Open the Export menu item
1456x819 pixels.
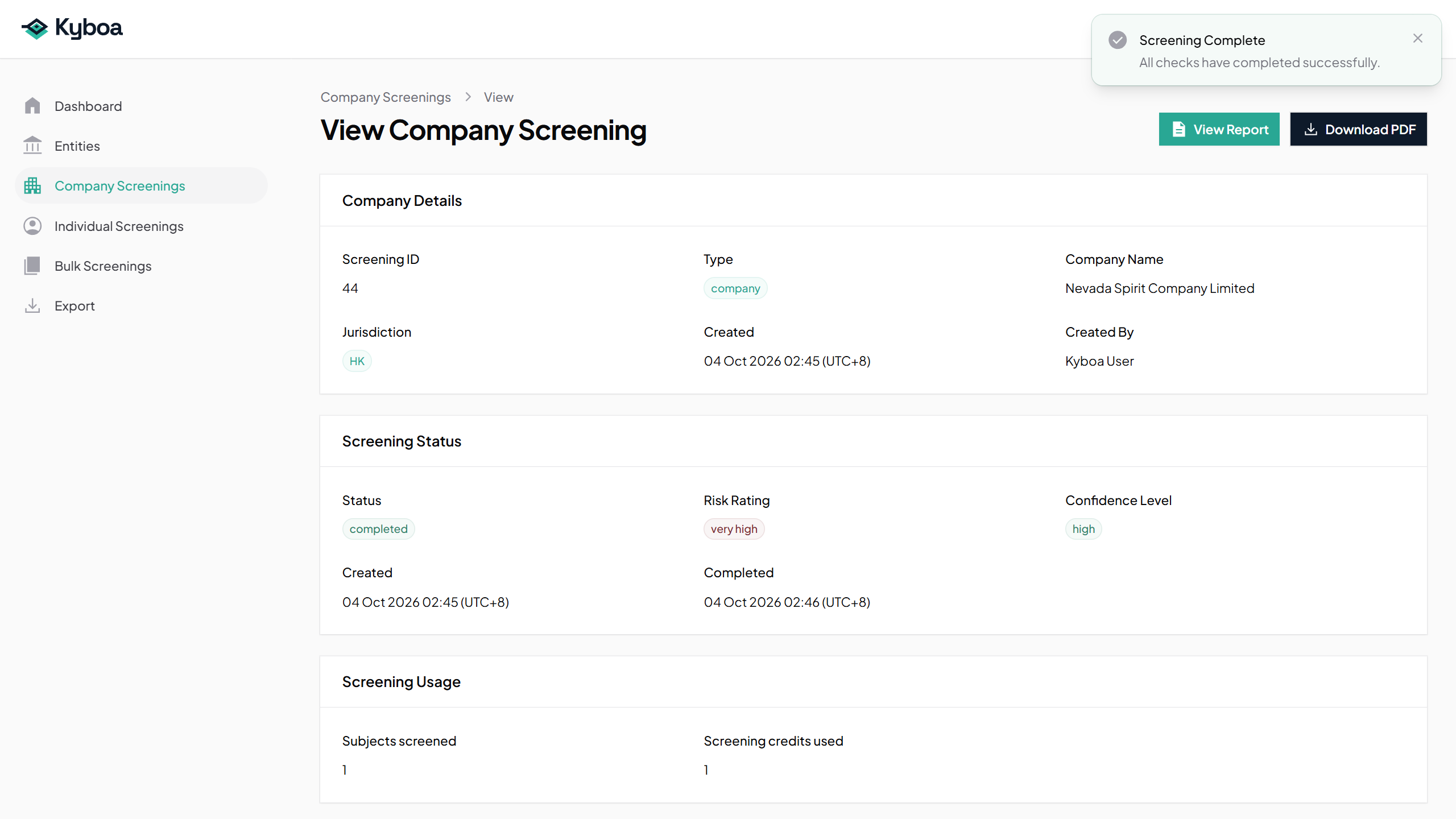(141, 305)
